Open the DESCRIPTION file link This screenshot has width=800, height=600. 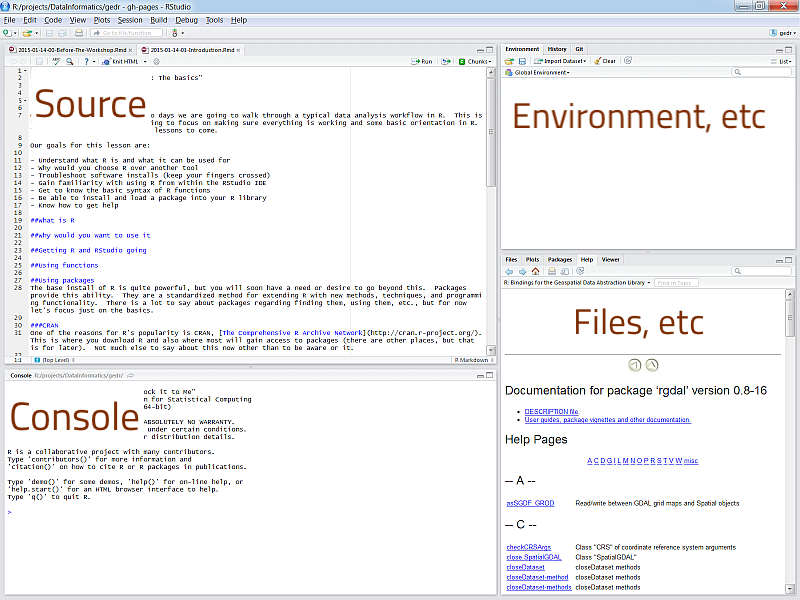click(552, 412)
